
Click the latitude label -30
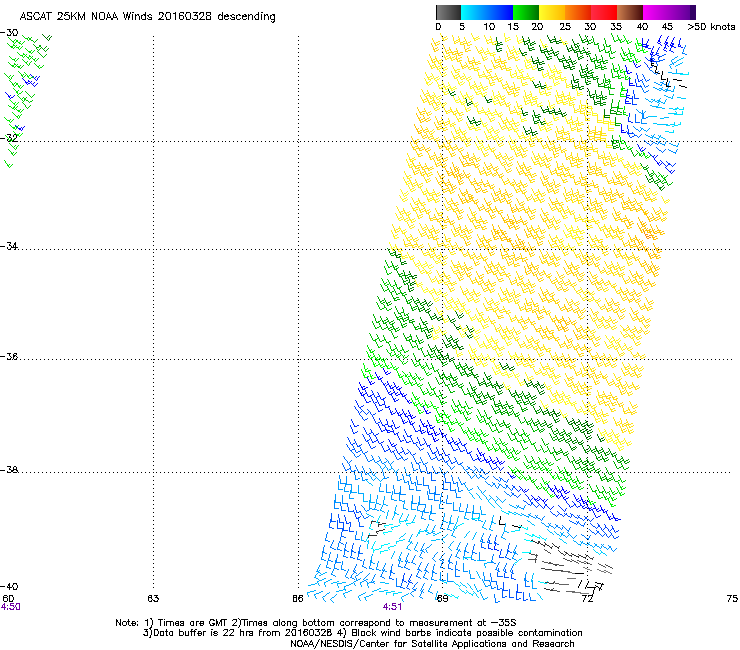click(x=9, y=33)
